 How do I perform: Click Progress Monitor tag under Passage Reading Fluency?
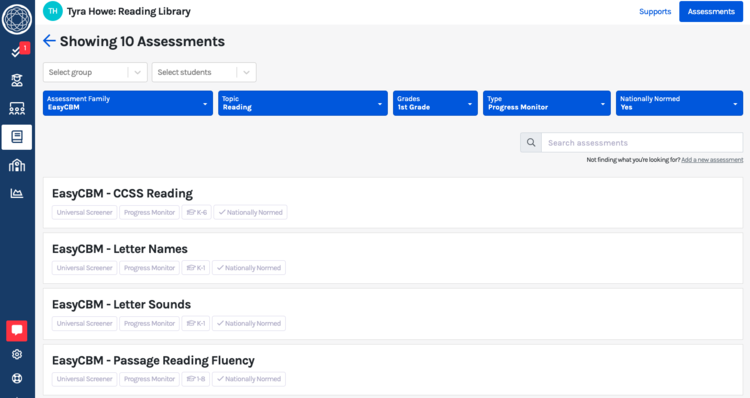point(149,379)
